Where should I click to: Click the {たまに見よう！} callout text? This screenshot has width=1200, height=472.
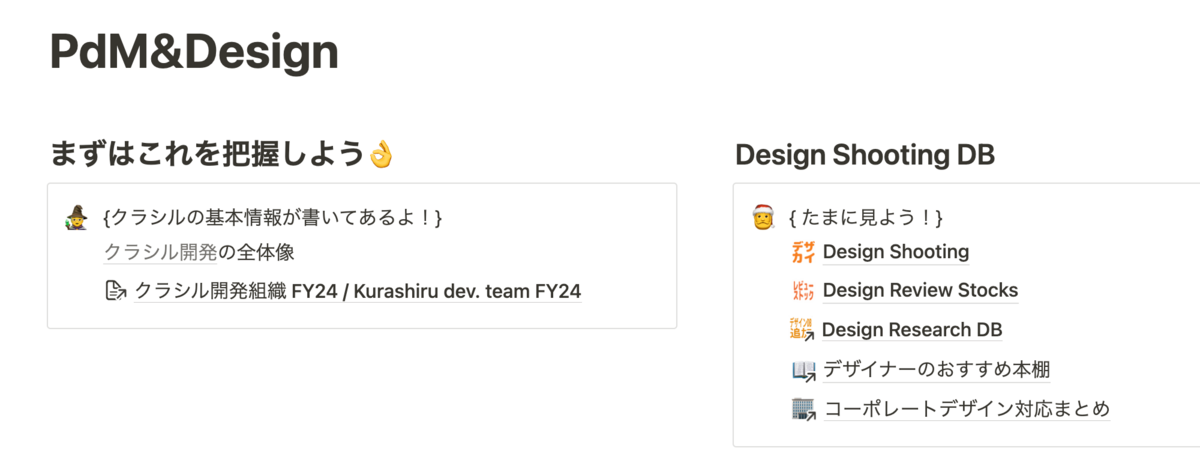(866, 216)
